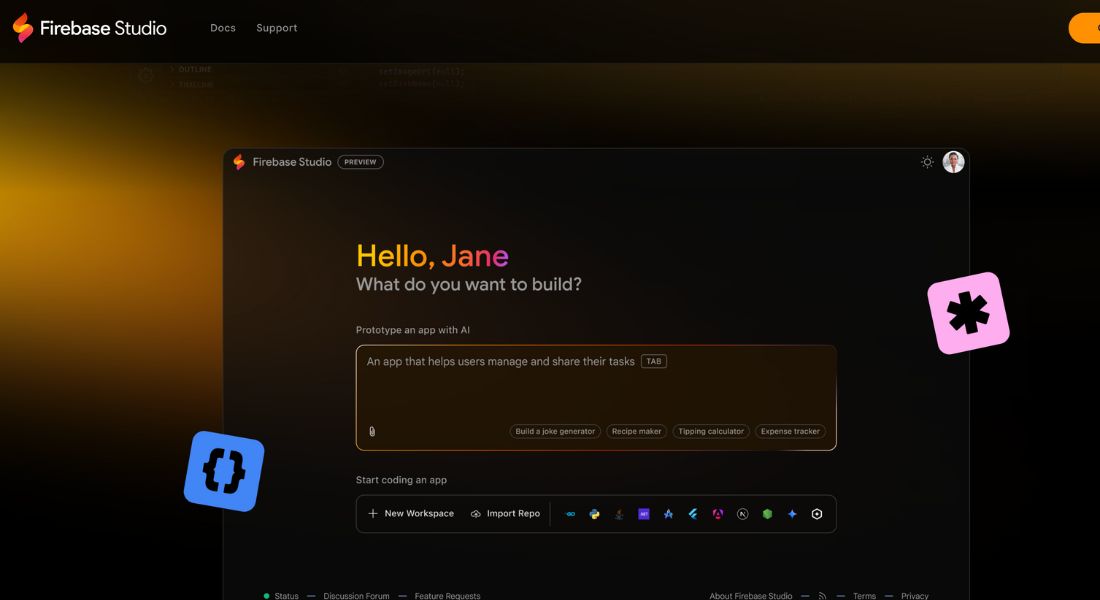Select the Go template icon
The width and height of the screenshot is (1100, 600).
pyautogui.click(x=570, y=514)
